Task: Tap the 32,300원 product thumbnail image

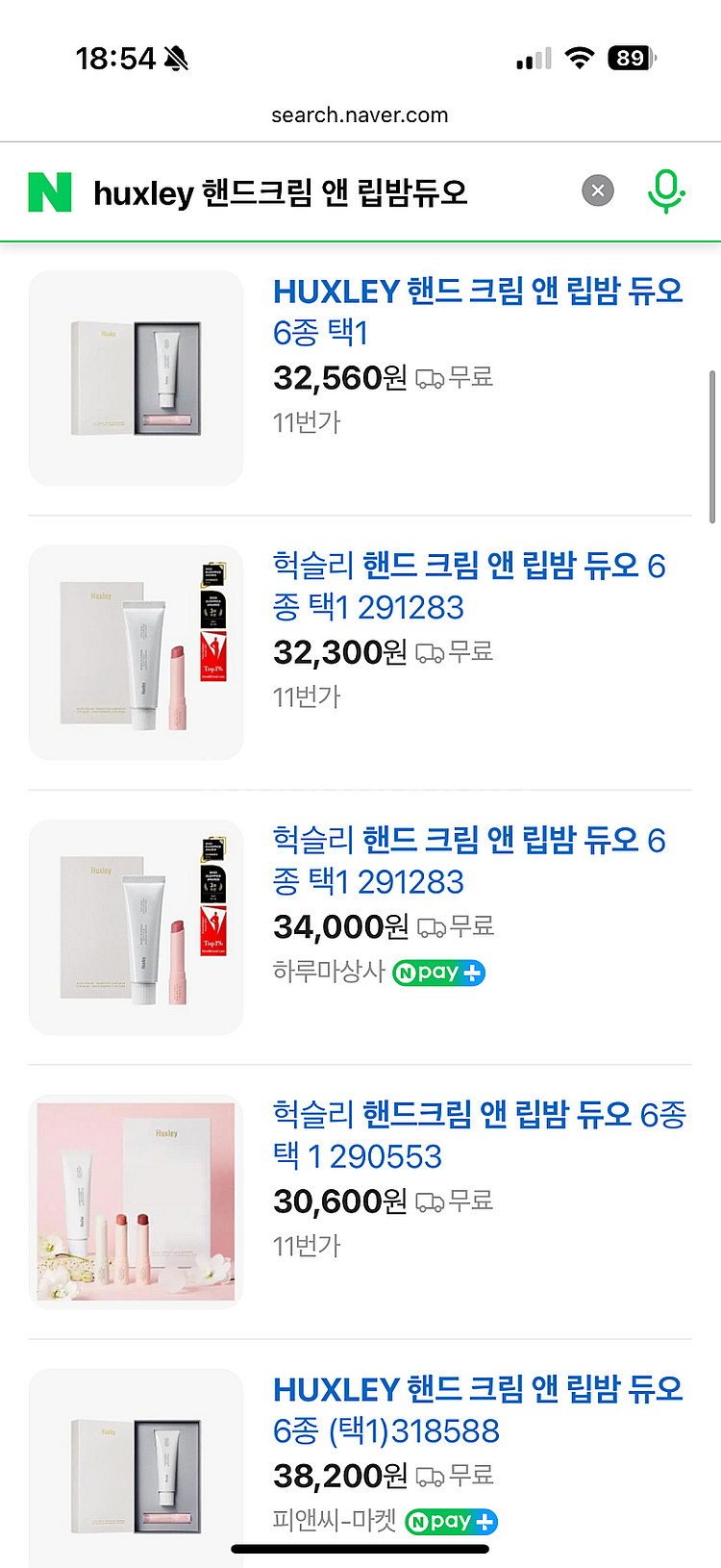Action: [136, 652]
